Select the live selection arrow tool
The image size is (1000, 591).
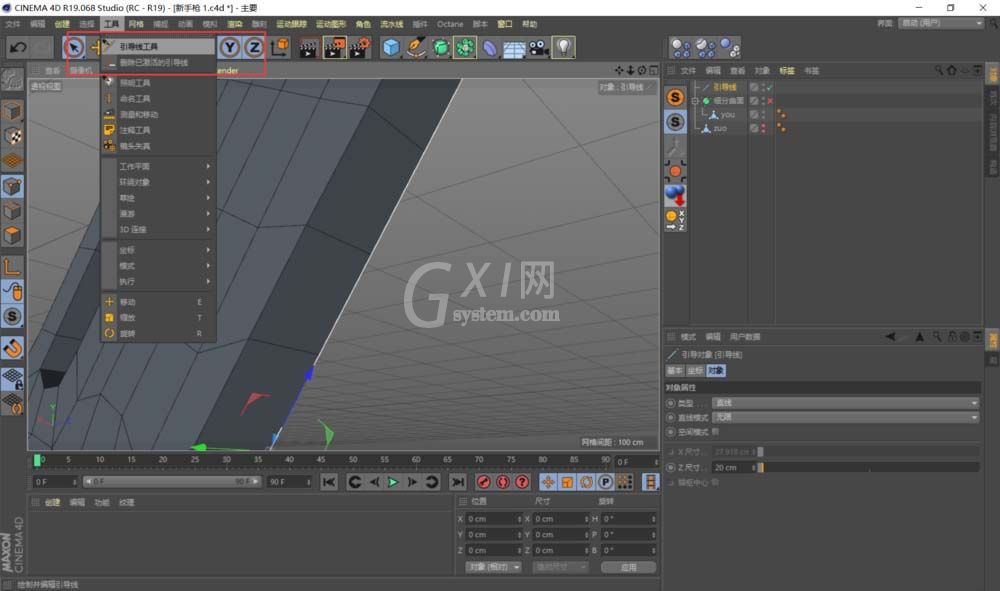coord(74,47)
